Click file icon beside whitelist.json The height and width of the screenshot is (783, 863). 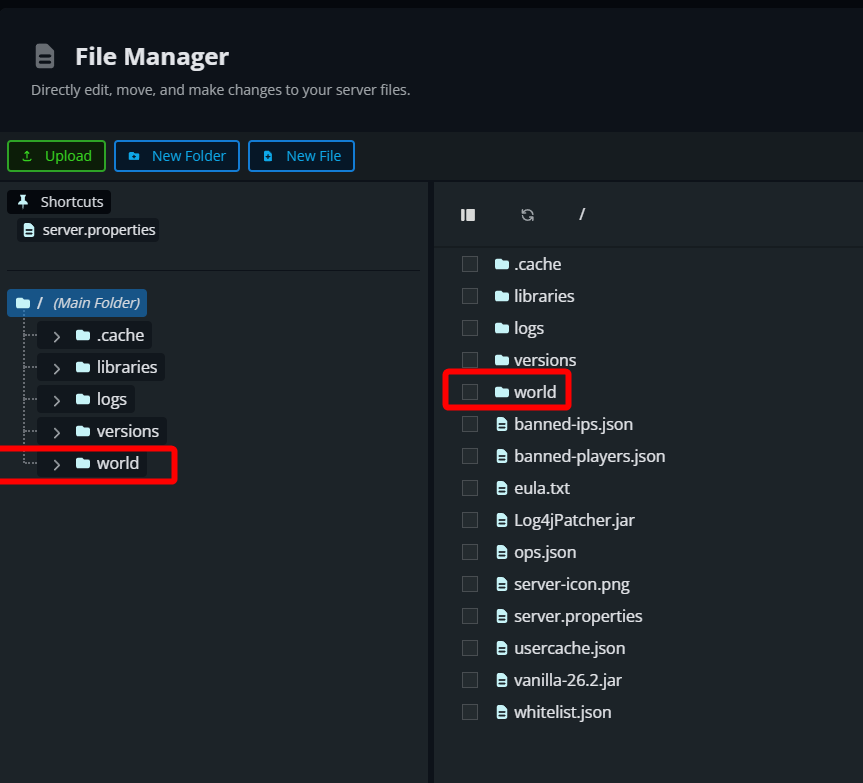point(501,712)
